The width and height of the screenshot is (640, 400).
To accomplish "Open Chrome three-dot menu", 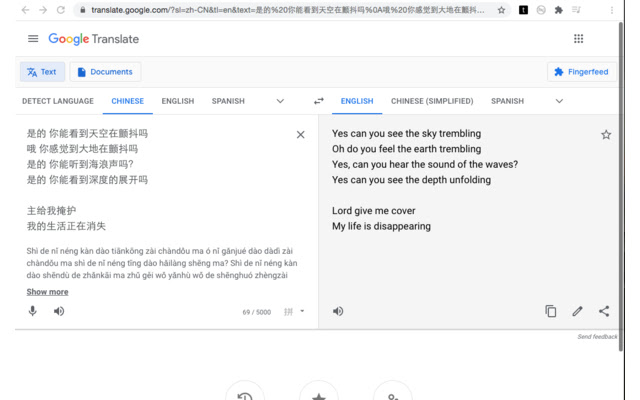I will pos(611,10).
